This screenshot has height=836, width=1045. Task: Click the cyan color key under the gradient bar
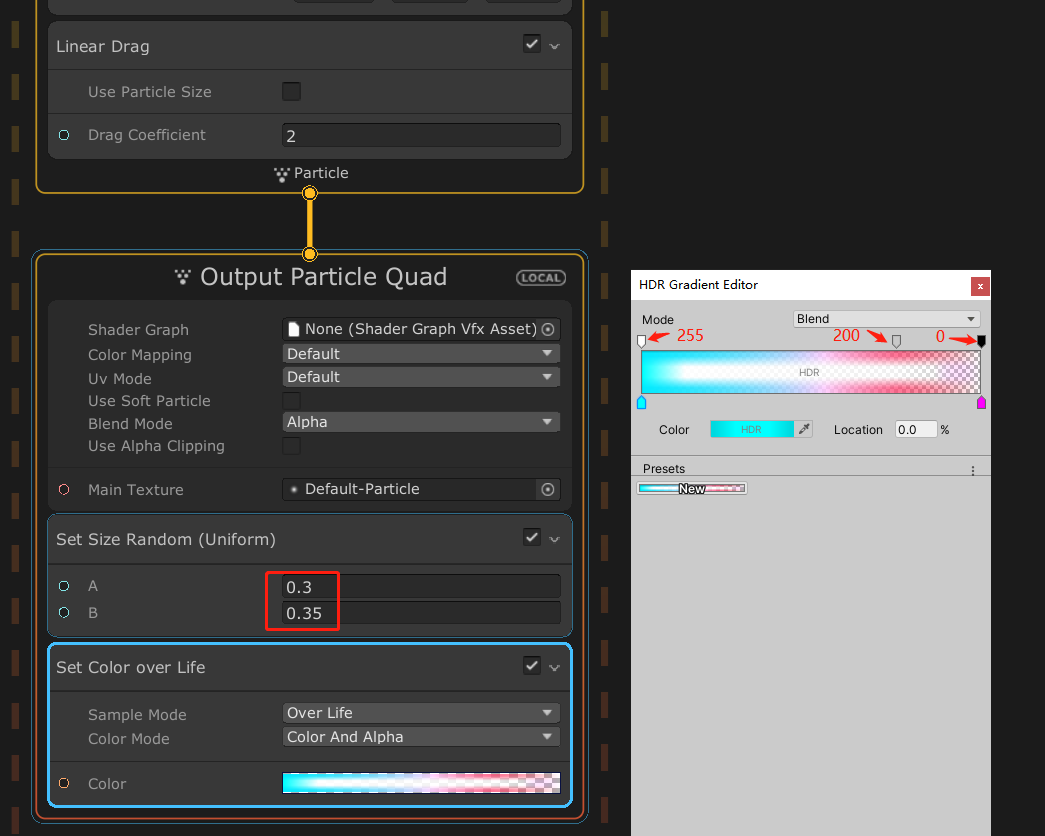coord(641,402)
